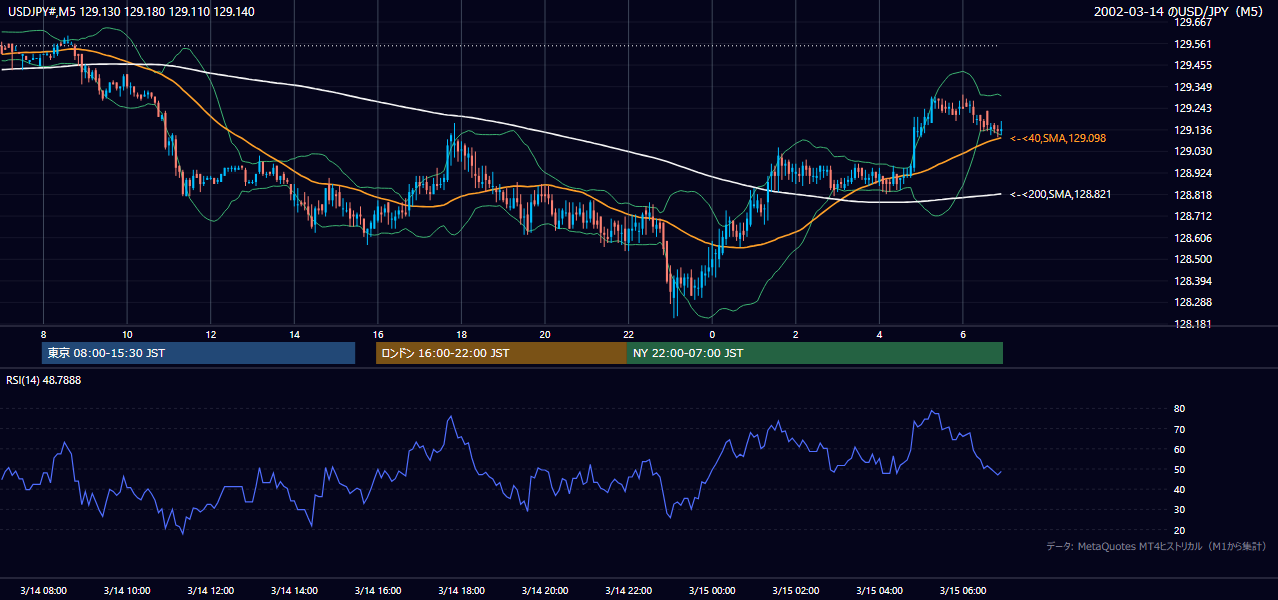1278x600 pixels.
Task: Click the 3/14 16:00 date axis label
Action: coord(377,591)
